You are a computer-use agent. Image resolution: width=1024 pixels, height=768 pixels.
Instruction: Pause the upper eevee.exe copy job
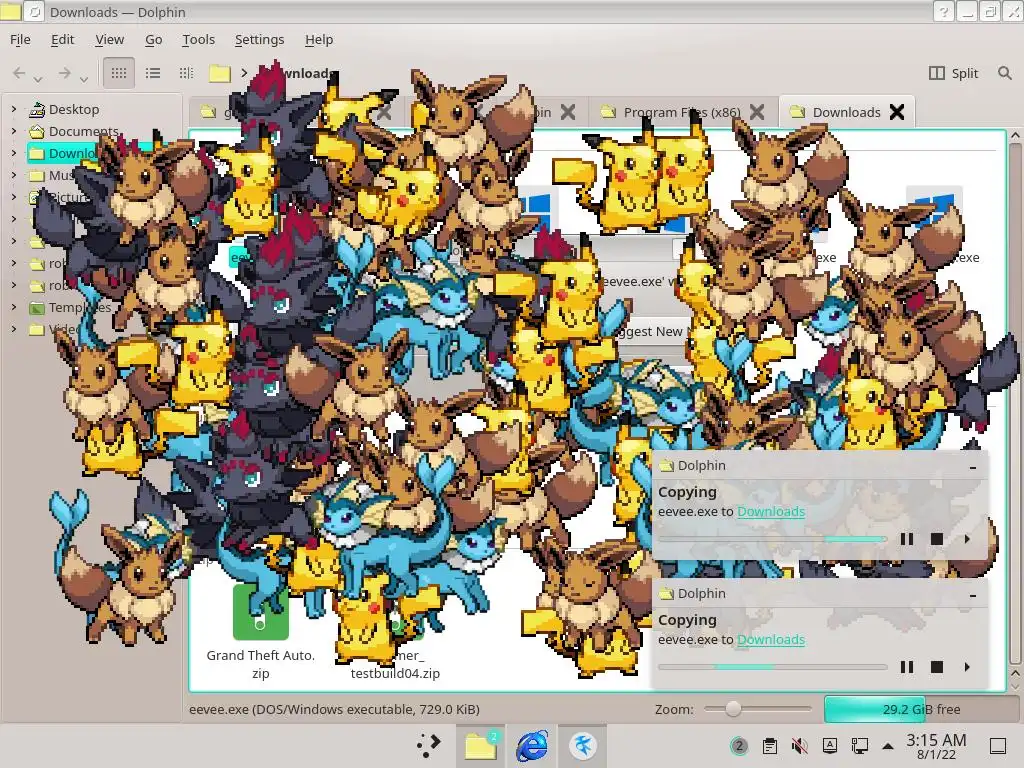906,539
